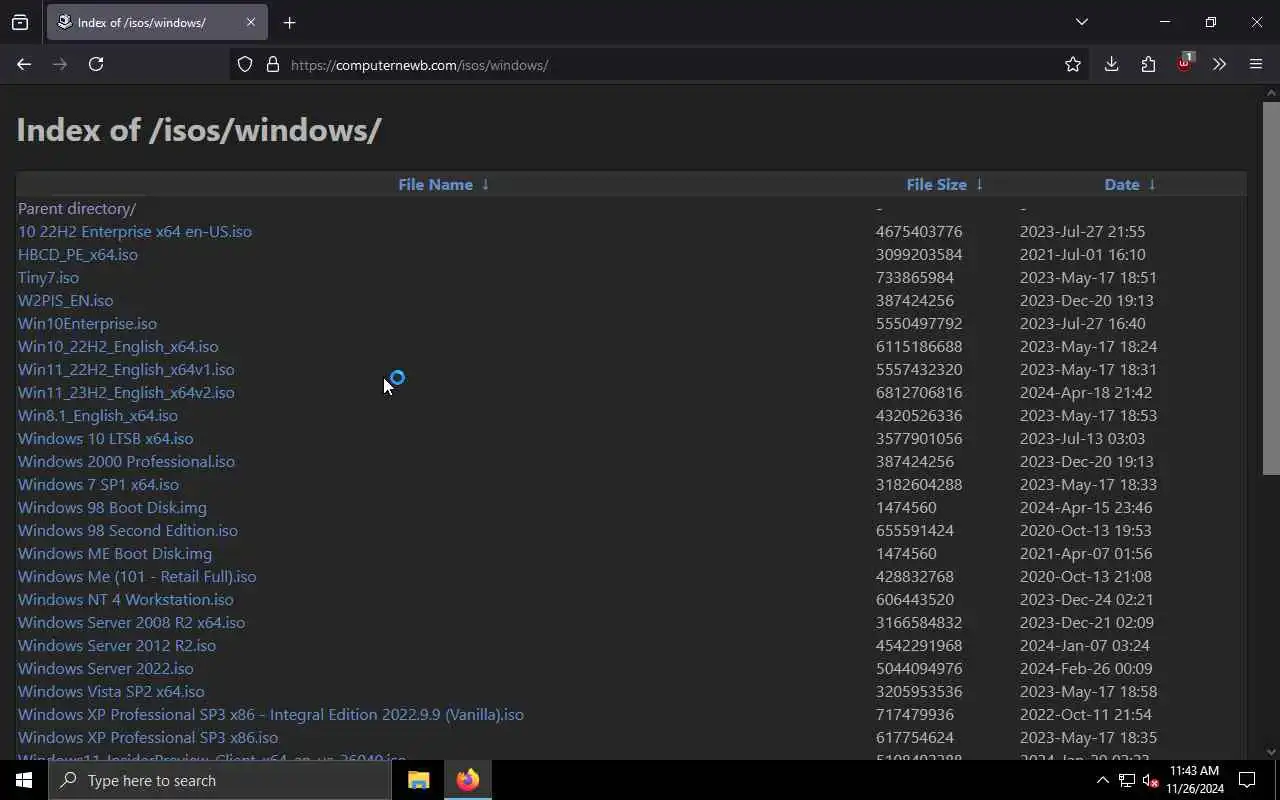Click Windows Server 2008 R2 x64.iso
The image size is (1280, 800).
[x=131, y=622]
